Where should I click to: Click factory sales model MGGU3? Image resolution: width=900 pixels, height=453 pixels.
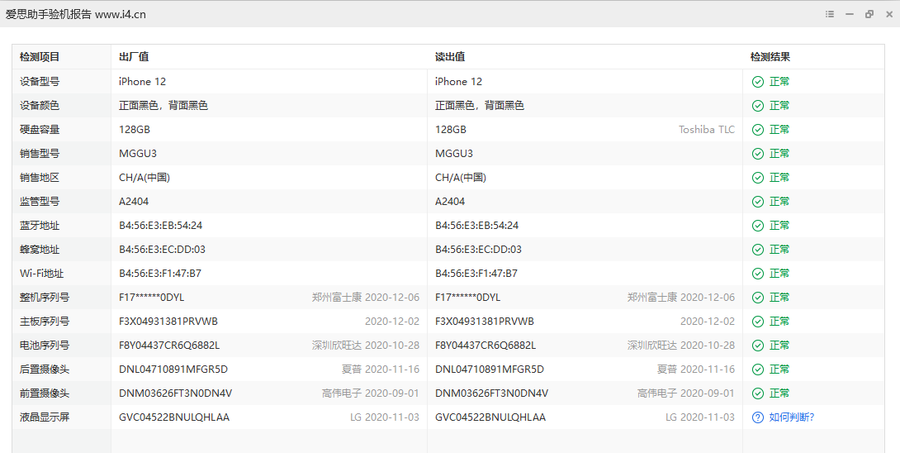tap(138, 153)
